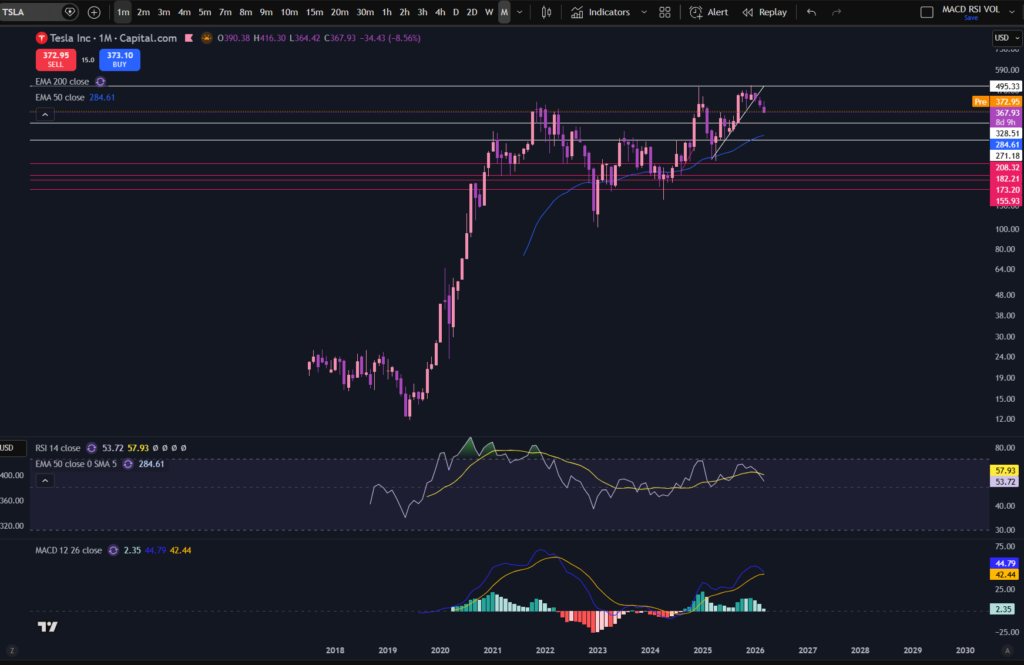This screenshot has width=1024, height=665.
Task: Open the Indicators panel
Action: [601, 12]
